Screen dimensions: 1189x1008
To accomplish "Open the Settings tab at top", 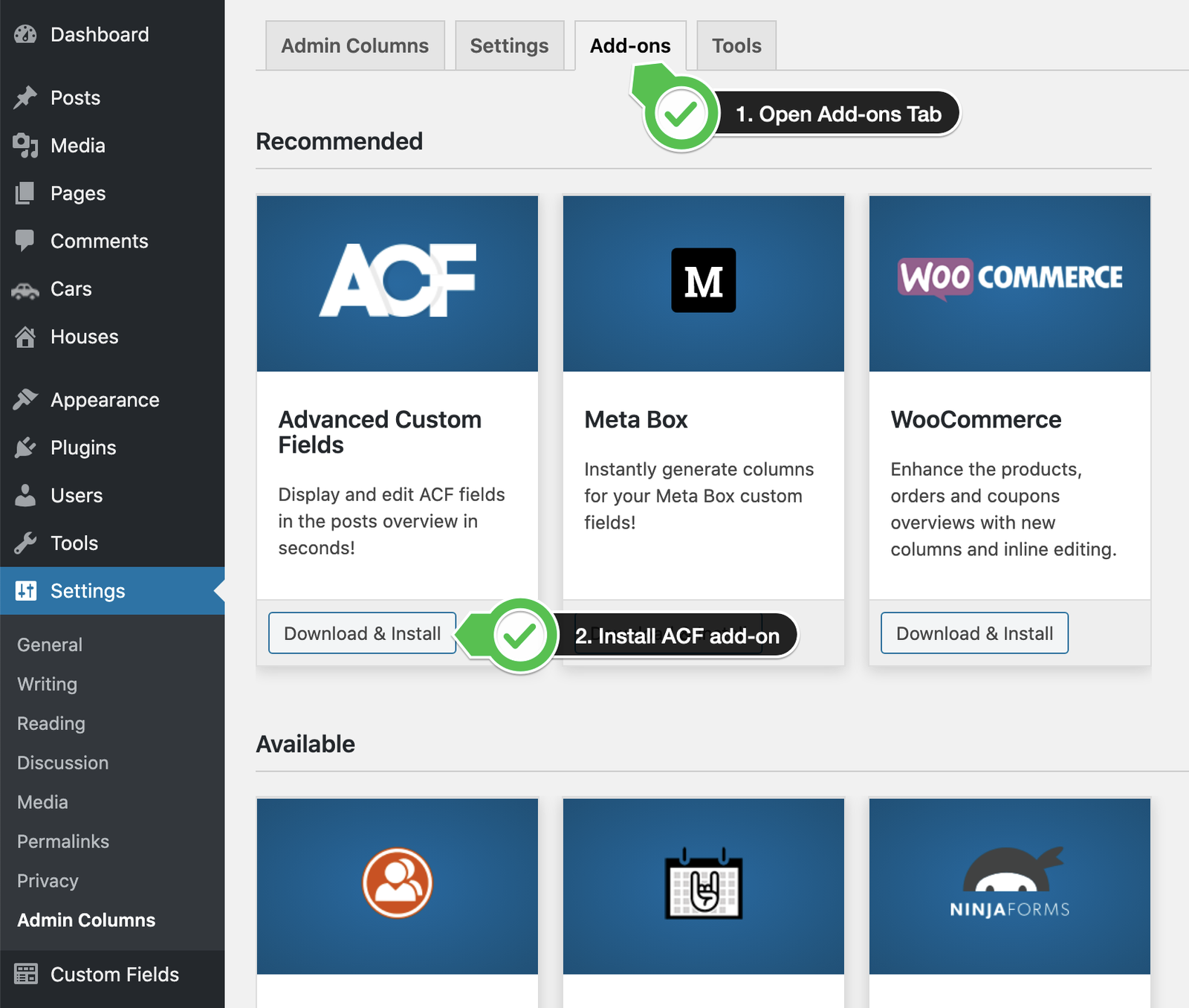I will [x=509, y=46].
